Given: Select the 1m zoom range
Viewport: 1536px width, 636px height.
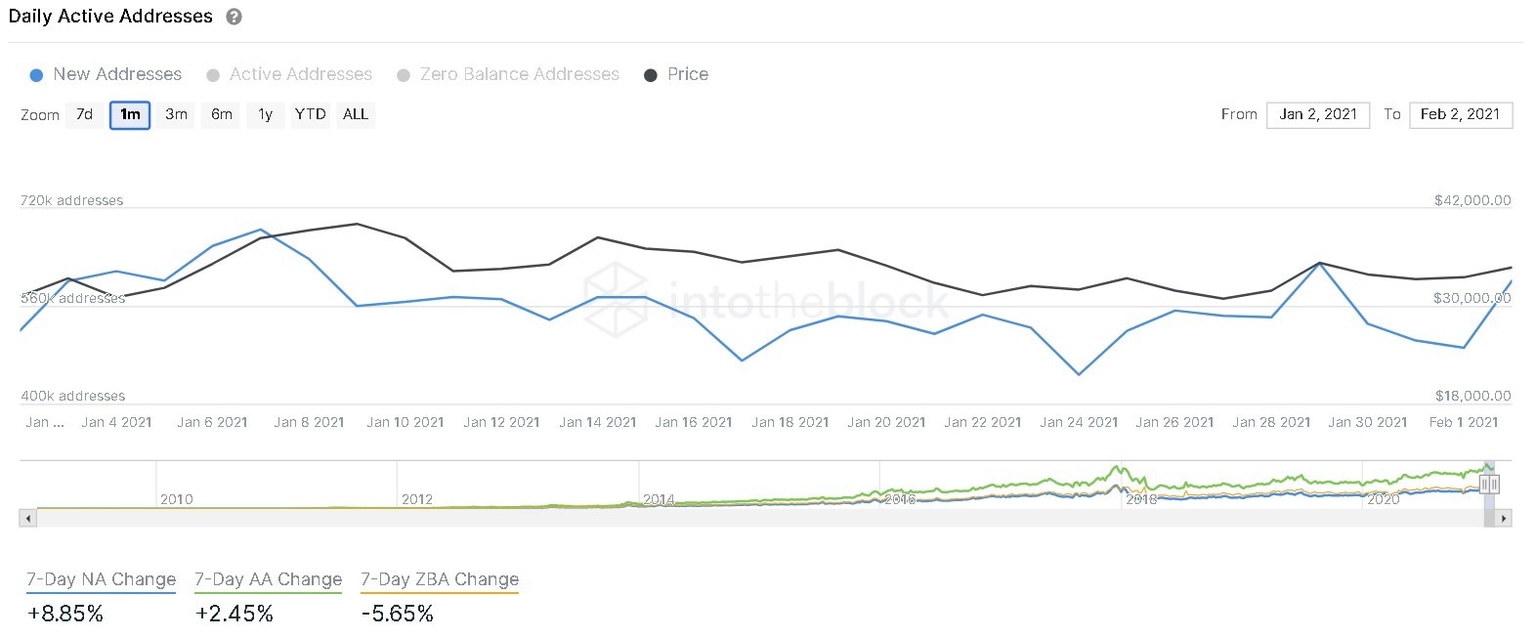Looking at the screenshot, I should click(130, 115).
